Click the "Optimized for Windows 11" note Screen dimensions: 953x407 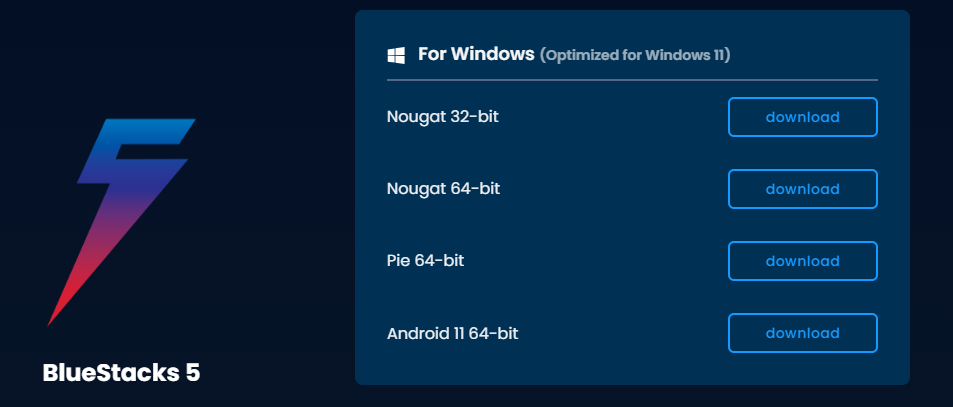point(635,55)
